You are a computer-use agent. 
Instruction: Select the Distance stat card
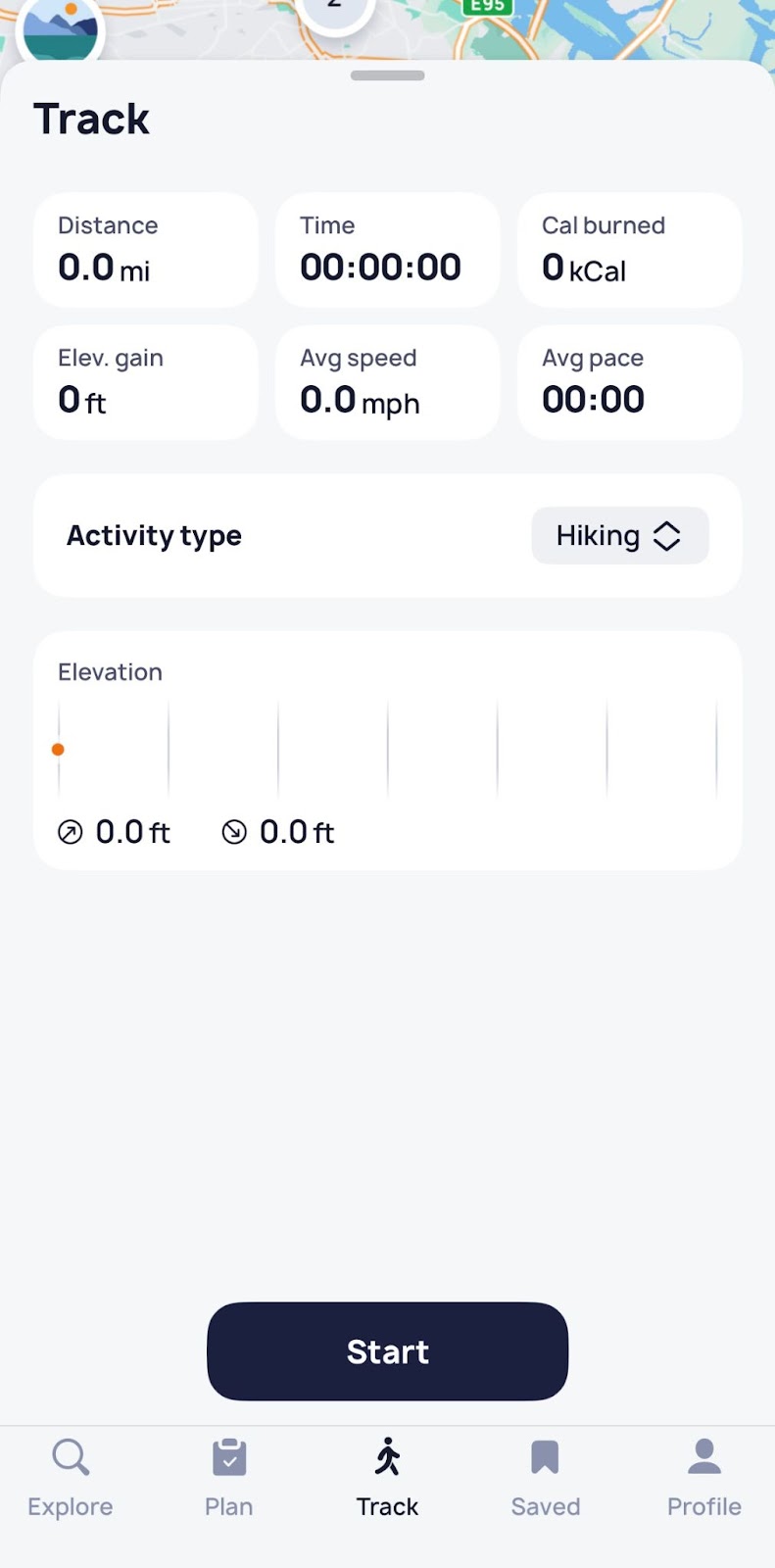point(146,250)
